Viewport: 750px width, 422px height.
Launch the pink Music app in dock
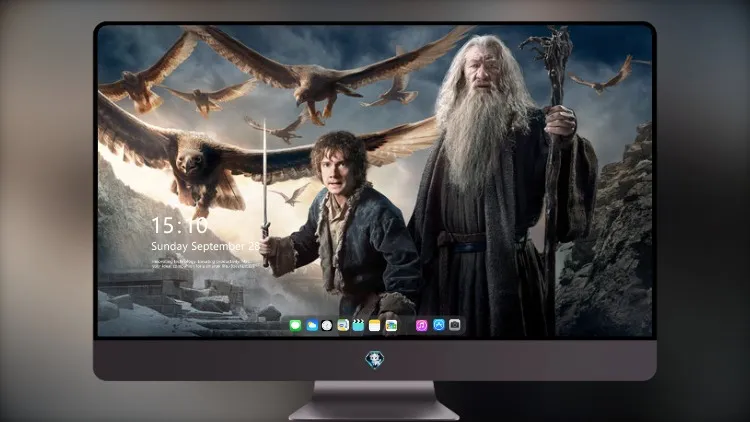point(421,325)
